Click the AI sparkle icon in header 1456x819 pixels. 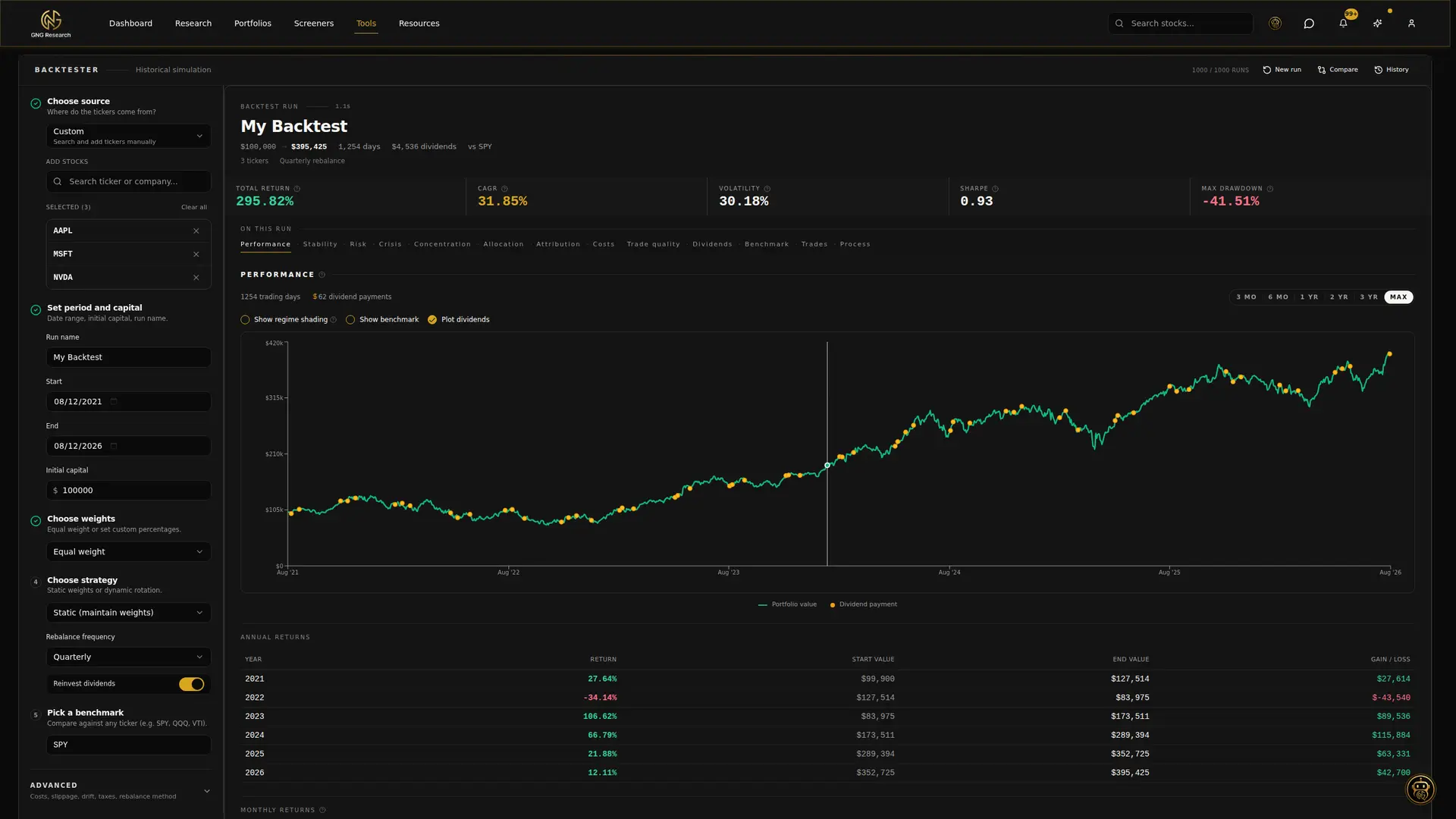[1377, 24]
